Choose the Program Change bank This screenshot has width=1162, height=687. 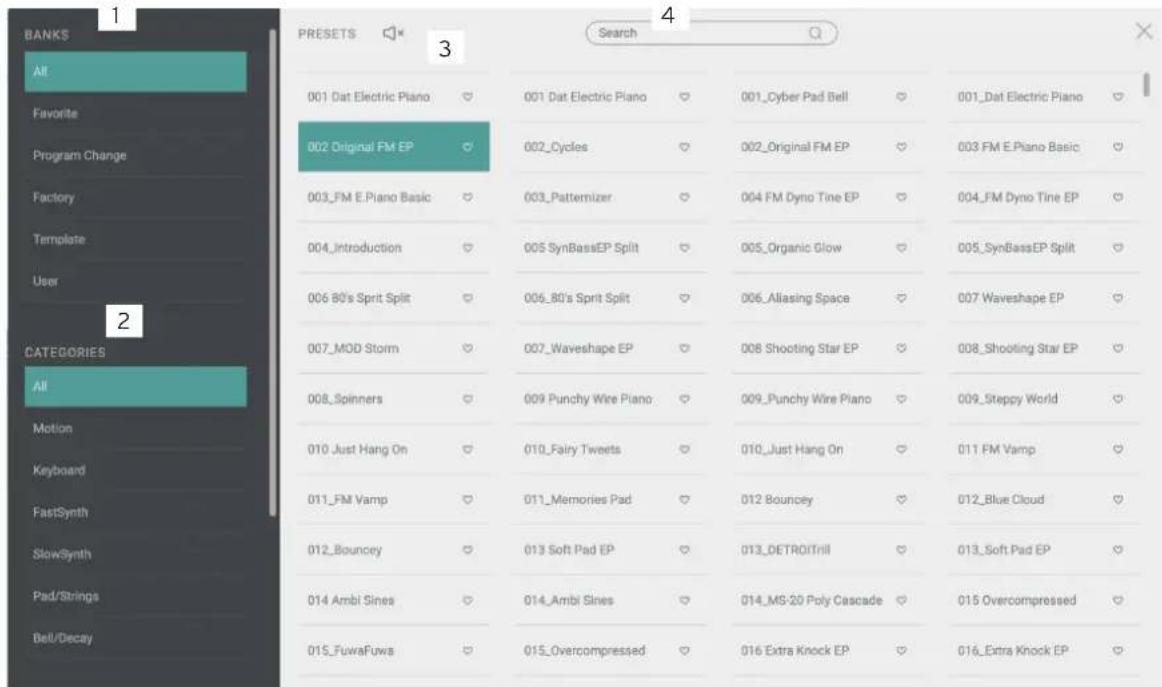136,156
